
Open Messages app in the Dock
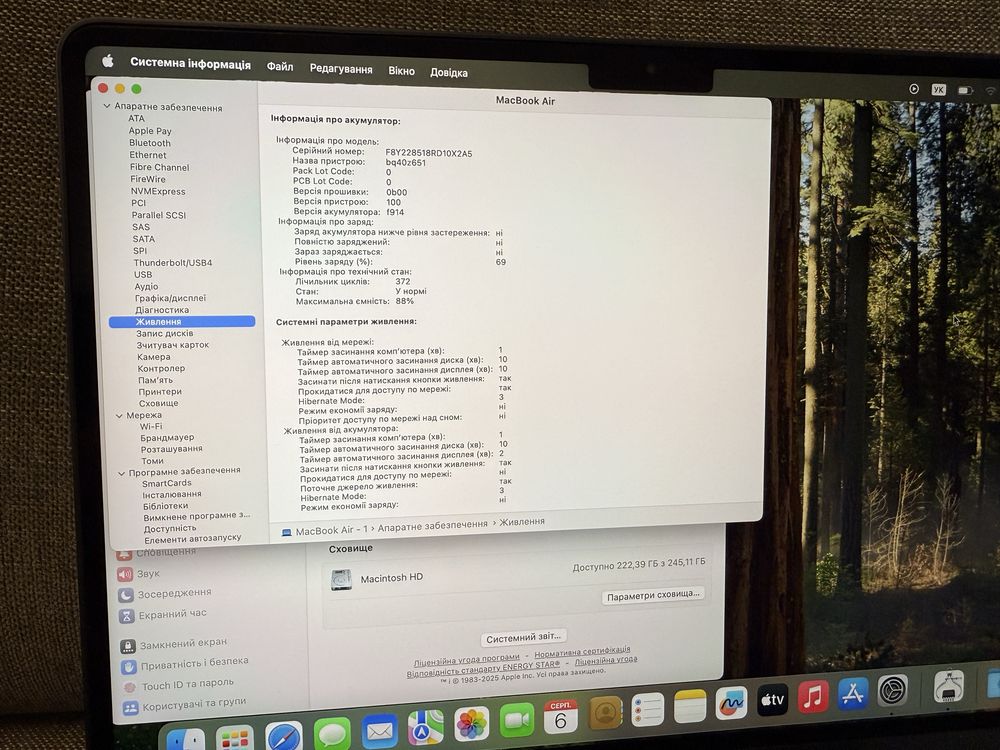(332, 734)
